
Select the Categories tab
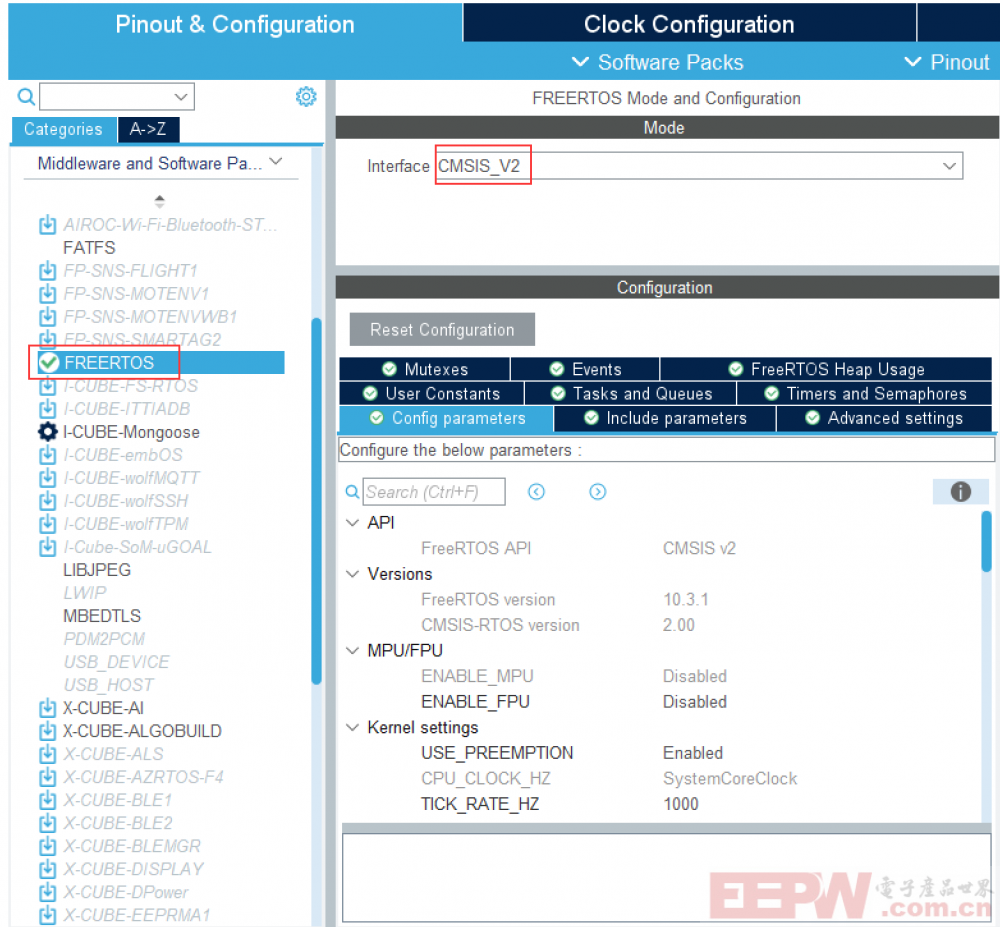64,129
